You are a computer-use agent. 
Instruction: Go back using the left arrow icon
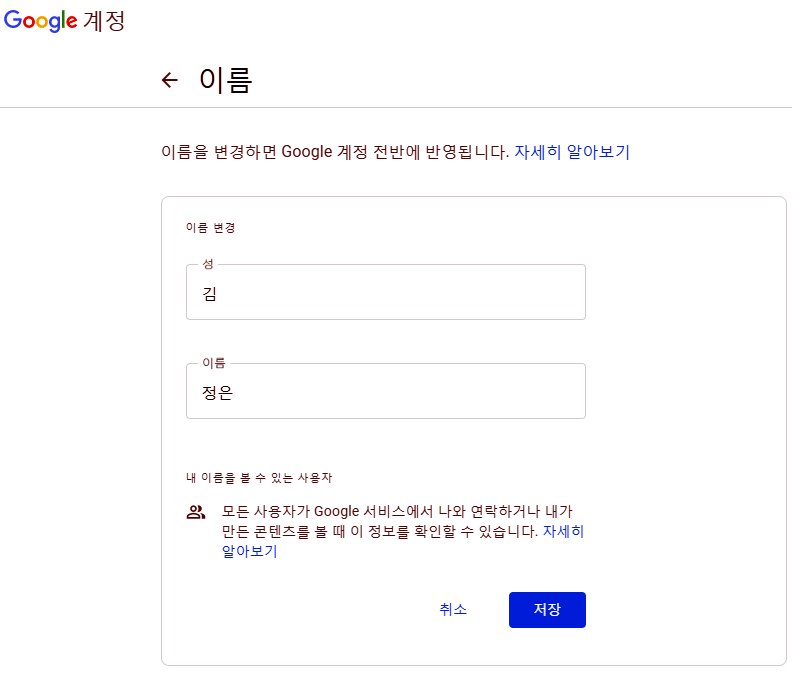[170, 80]
